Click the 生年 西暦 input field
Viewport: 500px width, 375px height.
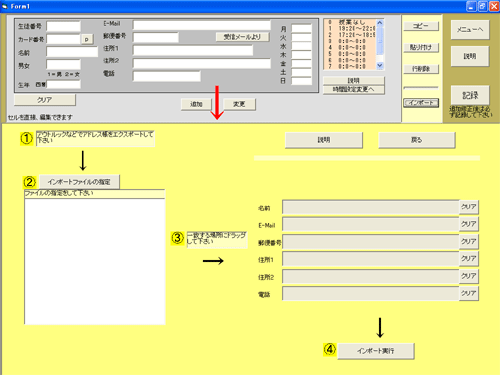click(63, 84)
